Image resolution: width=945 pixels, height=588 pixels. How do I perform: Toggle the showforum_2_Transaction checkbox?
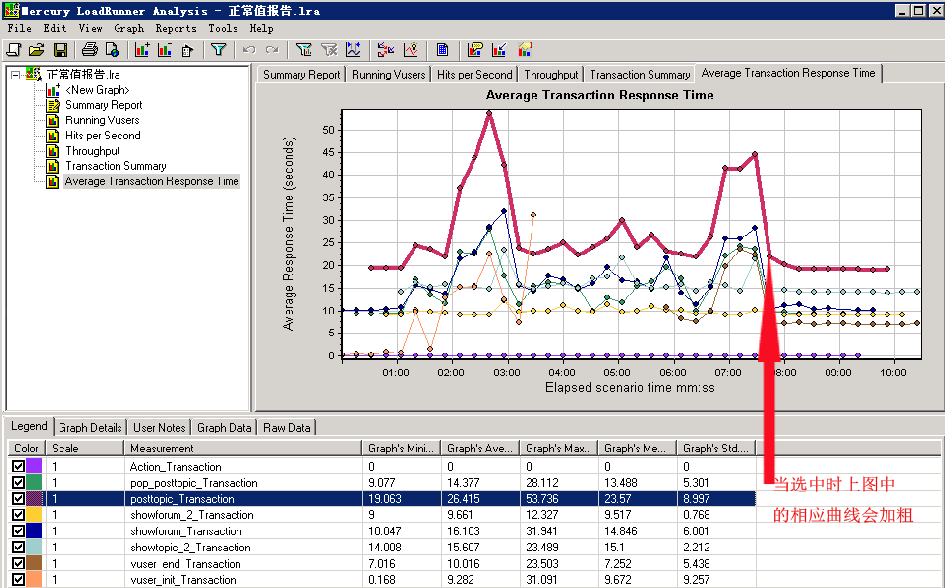point(18,515)
